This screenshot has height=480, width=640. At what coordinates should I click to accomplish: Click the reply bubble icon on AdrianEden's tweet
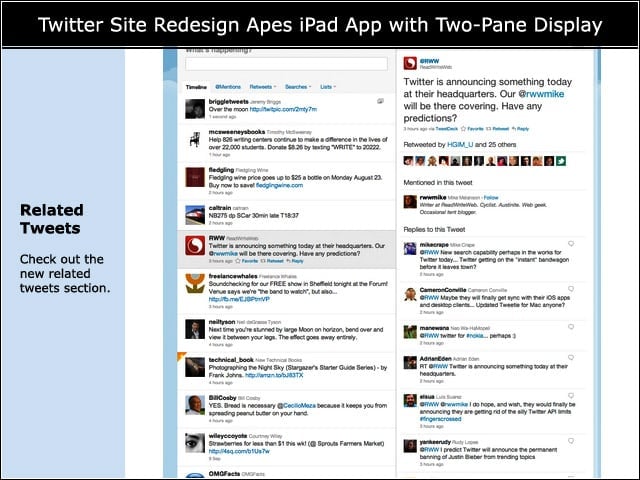click(x=571, y=358)
